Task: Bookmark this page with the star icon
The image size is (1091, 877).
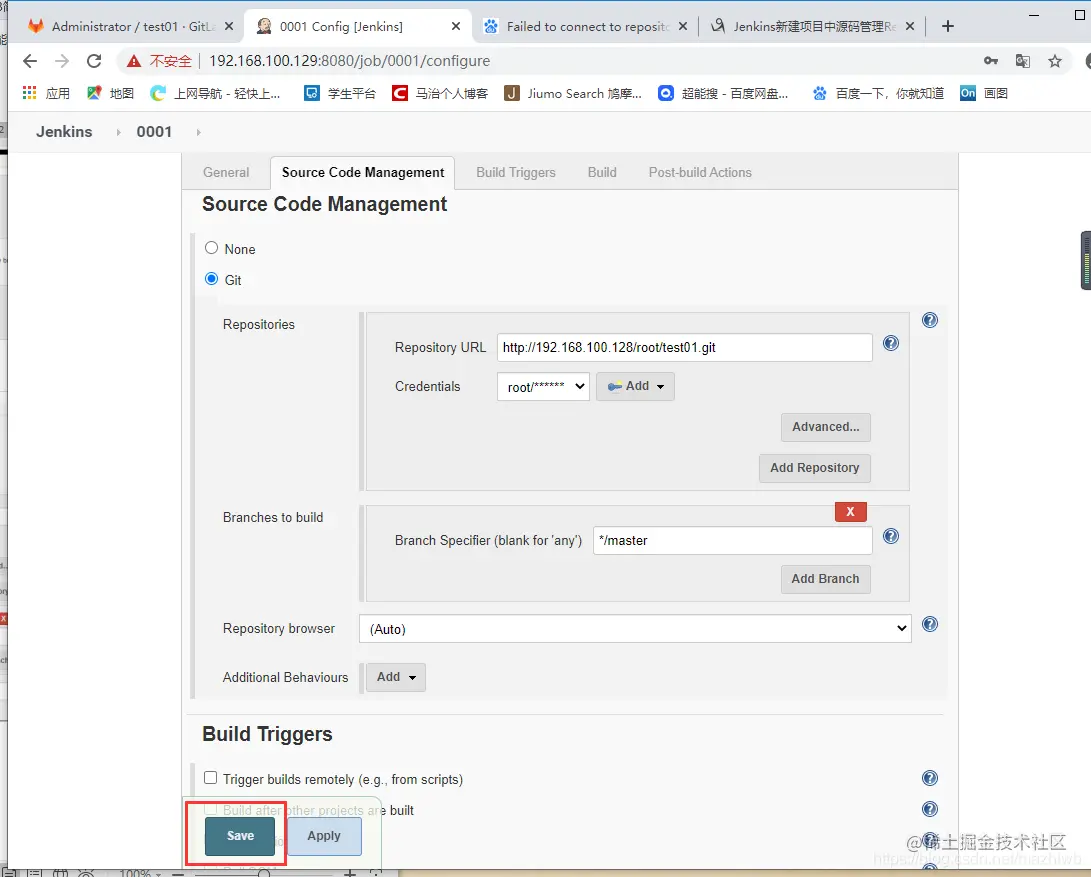Action: click(x=1055, y=61)
